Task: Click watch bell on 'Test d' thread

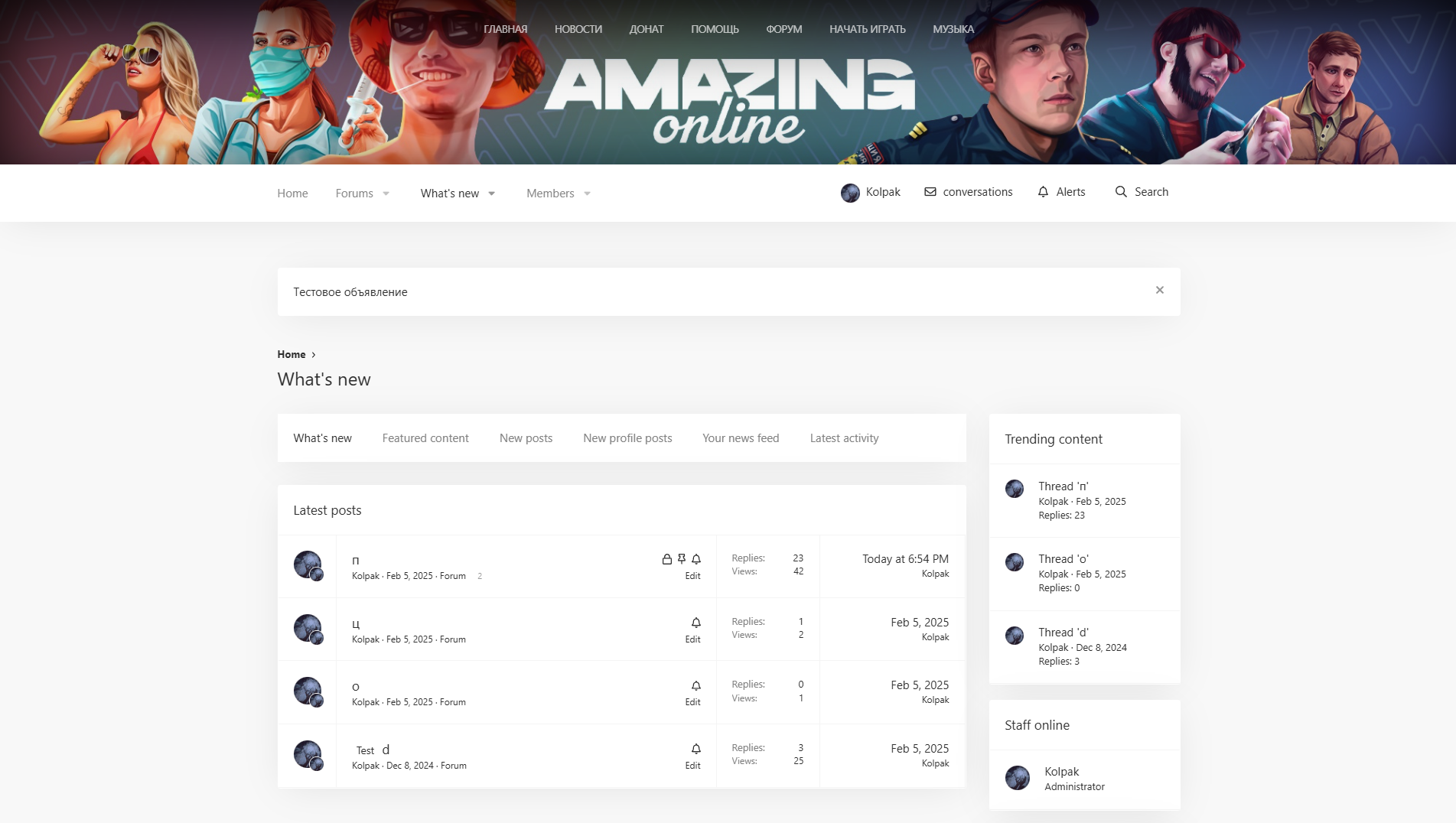Action: coord(696,749)
